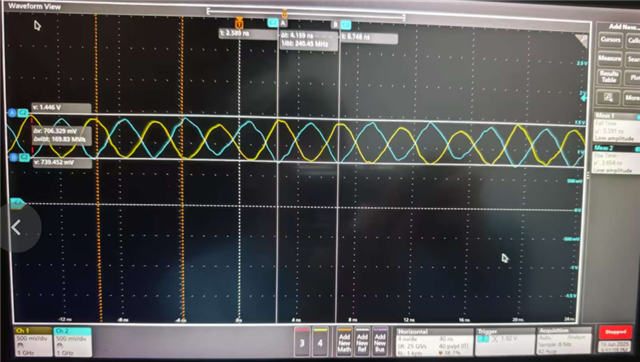Viewport: 640px width, 362px height.
Task: Click cursor readout t: 6.748 ns
Action: 369,38
